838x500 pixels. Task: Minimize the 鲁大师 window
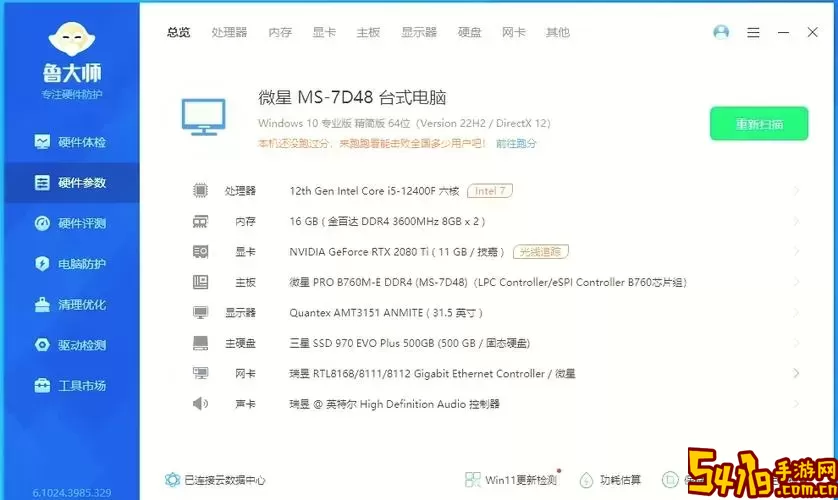point(783,33)
